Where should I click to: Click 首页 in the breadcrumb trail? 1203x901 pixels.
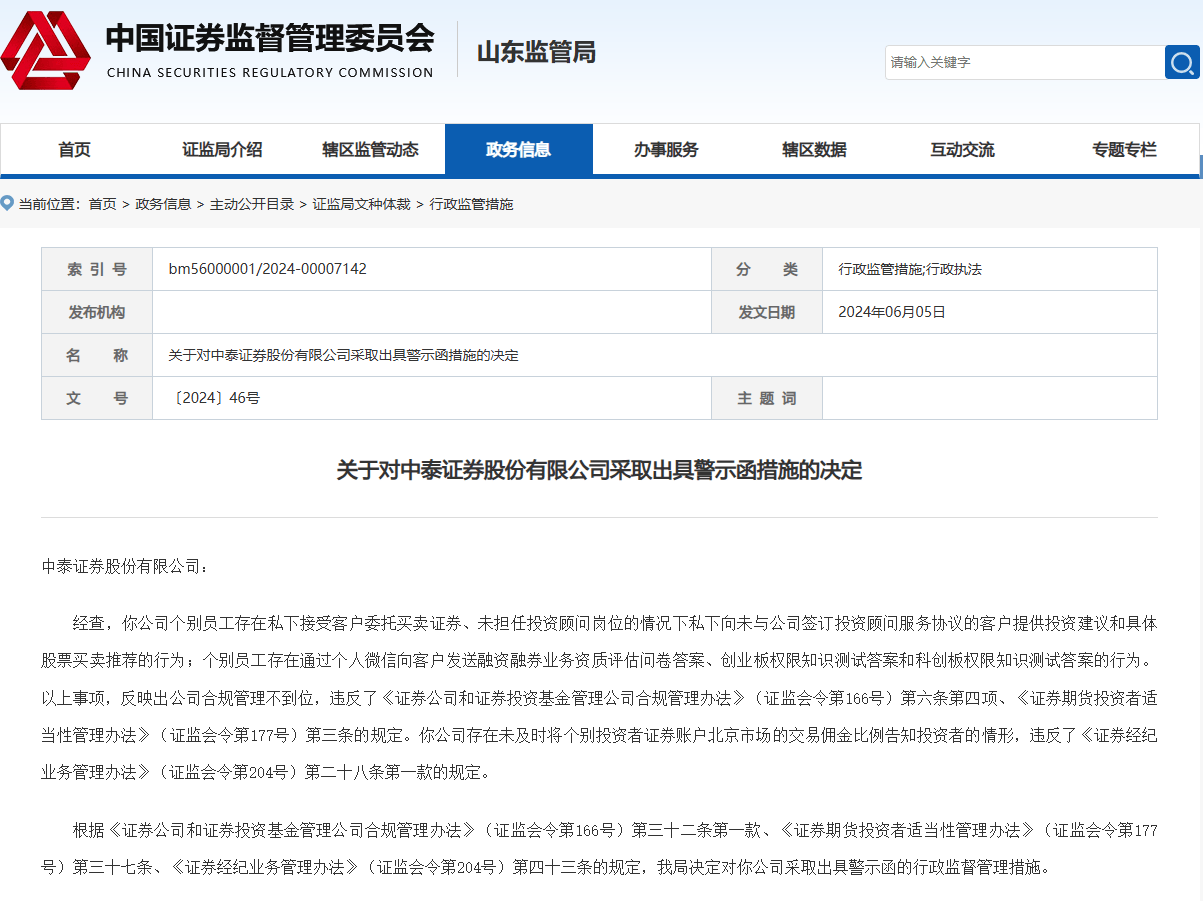(103, 204)
